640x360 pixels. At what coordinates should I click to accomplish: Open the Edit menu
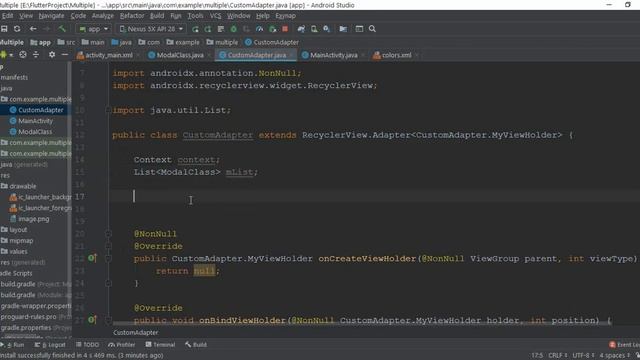click(7, 16)
